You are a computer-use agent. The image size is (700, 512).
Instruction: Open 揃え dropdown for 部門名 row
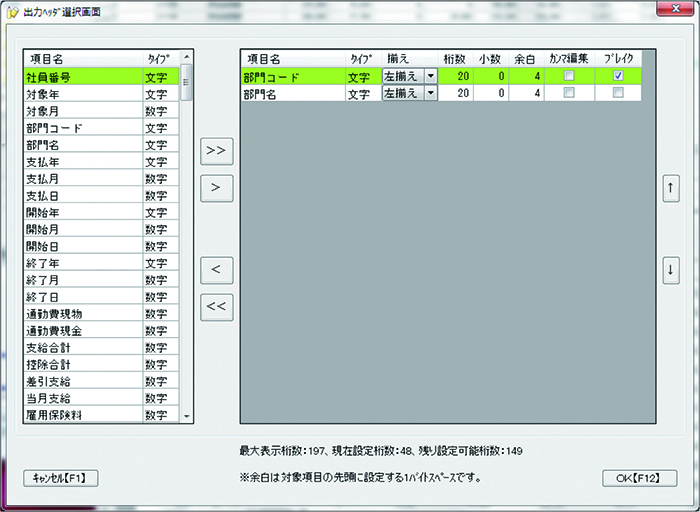tap(430, 93)
